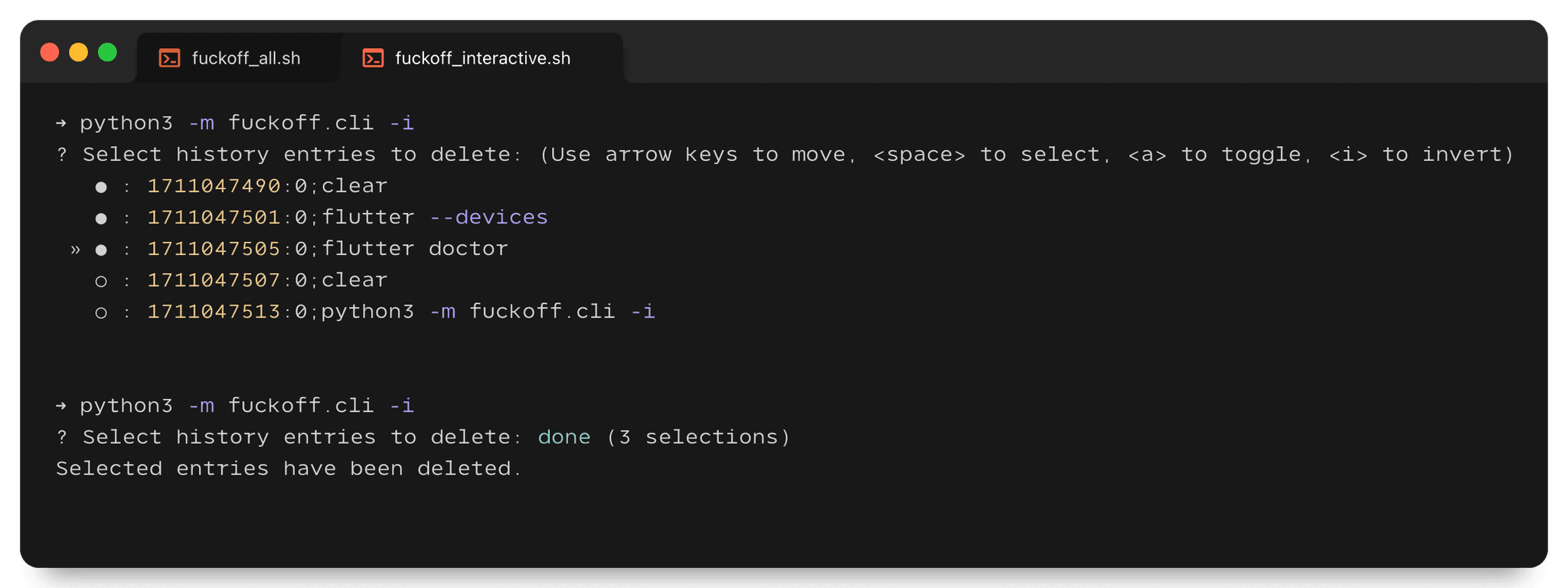Click the » cursor pointer beside flutter doctor
The height and width of the screenshot is (588, 1568).
(x=75, y=250)
